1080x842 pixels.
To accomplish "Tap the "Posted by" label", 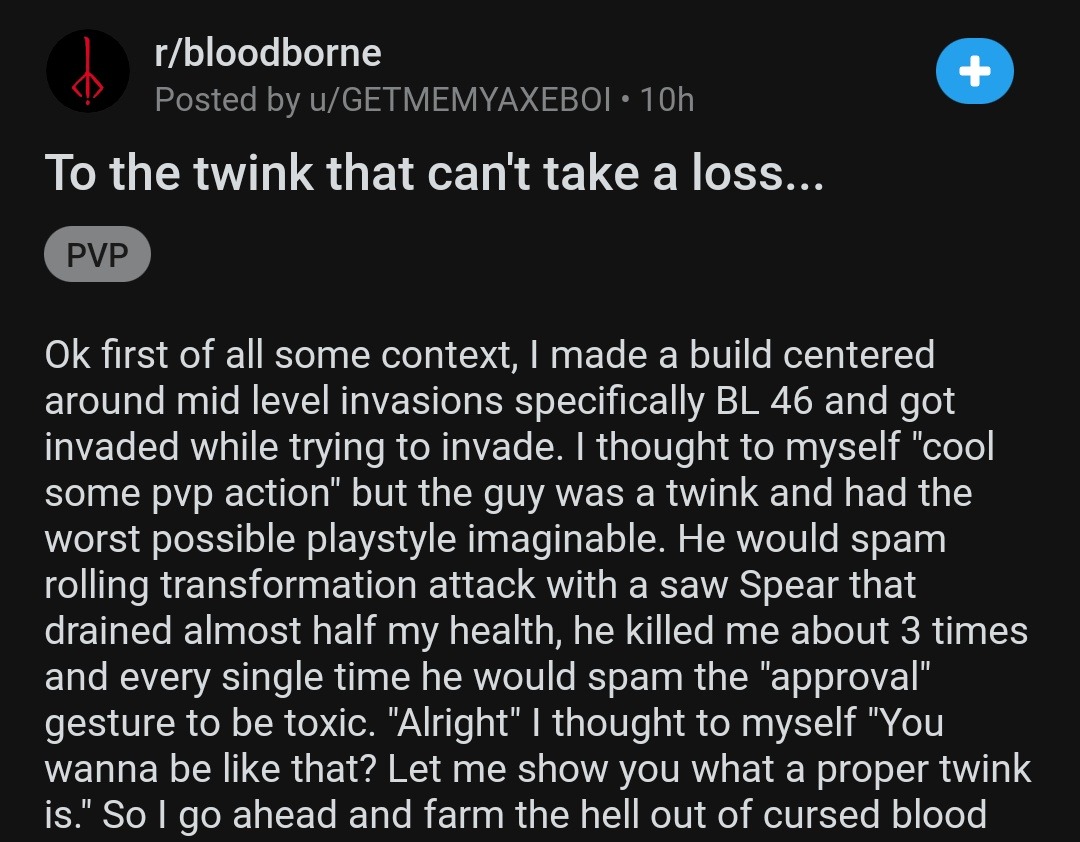I will pos(225,99).
